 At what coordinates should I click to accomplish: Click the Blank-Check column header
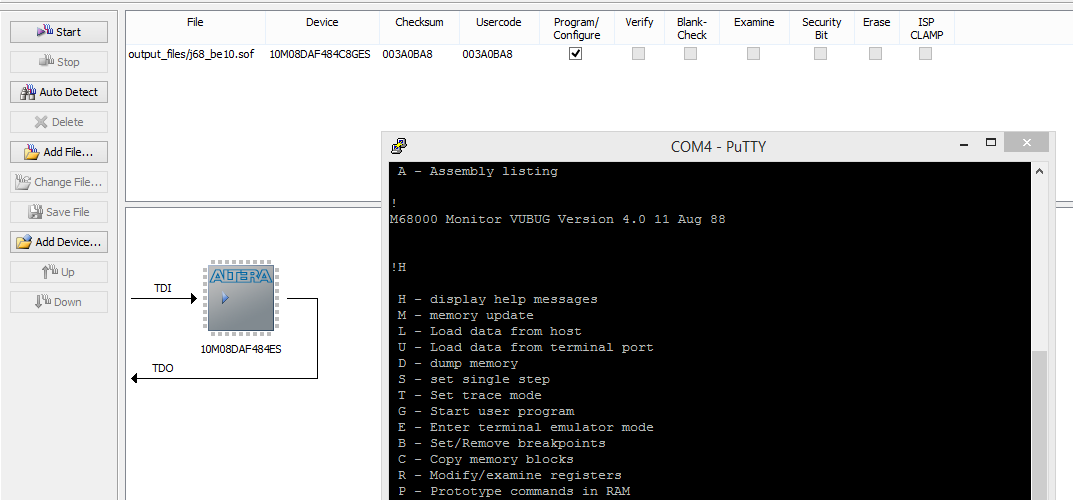(692, 28)
